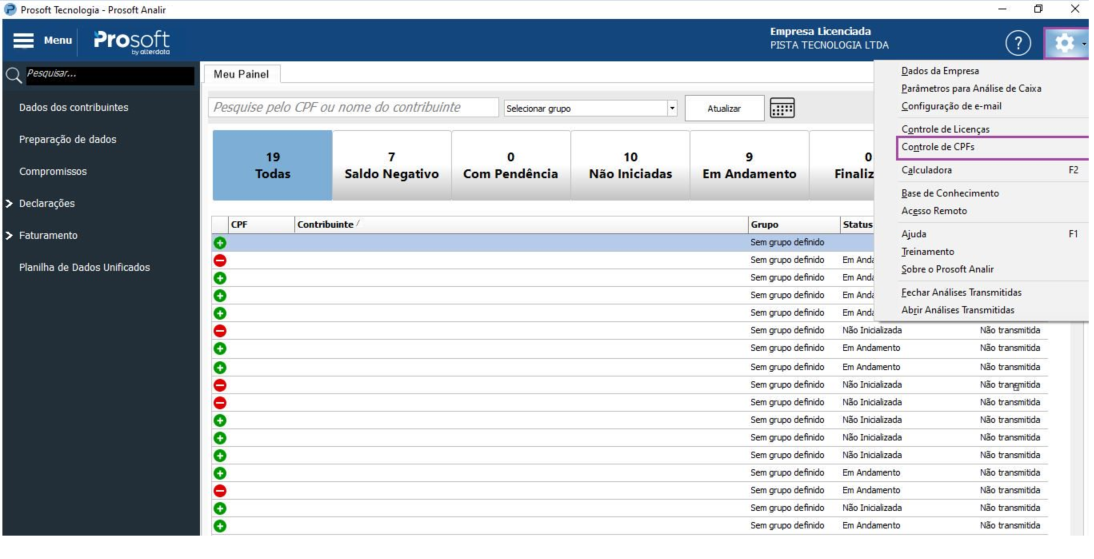Open the calendar grid icon
Image resolution: width=1094 pixels, height=559 pixels.
click(782, 108)
